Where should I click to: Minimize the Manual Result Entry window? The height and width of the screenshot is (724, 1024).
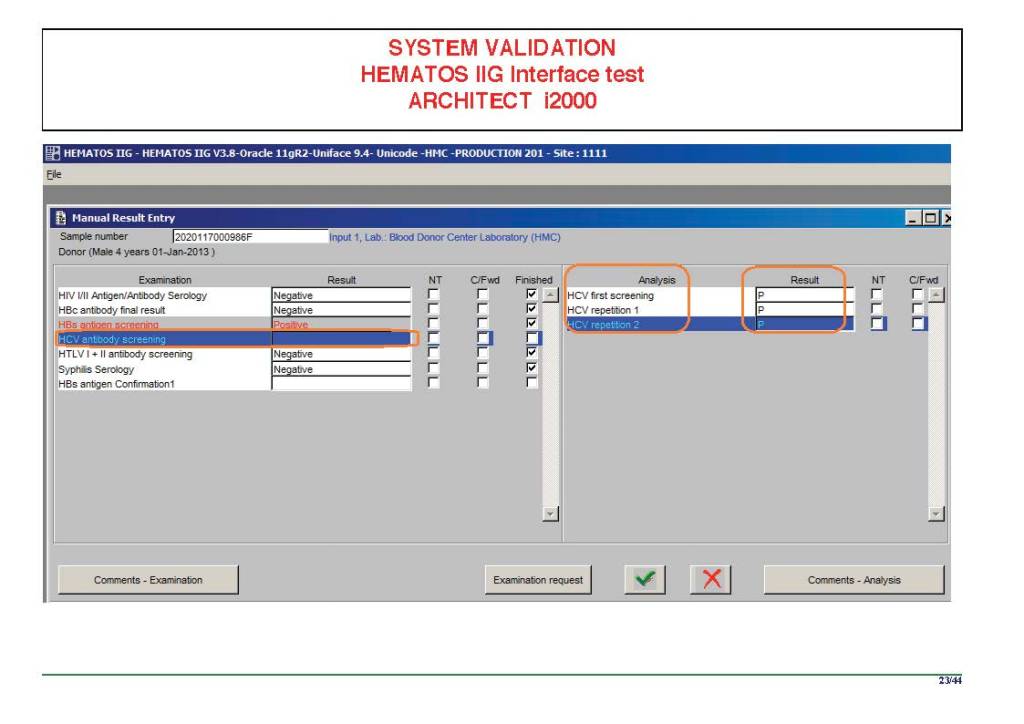914,218
